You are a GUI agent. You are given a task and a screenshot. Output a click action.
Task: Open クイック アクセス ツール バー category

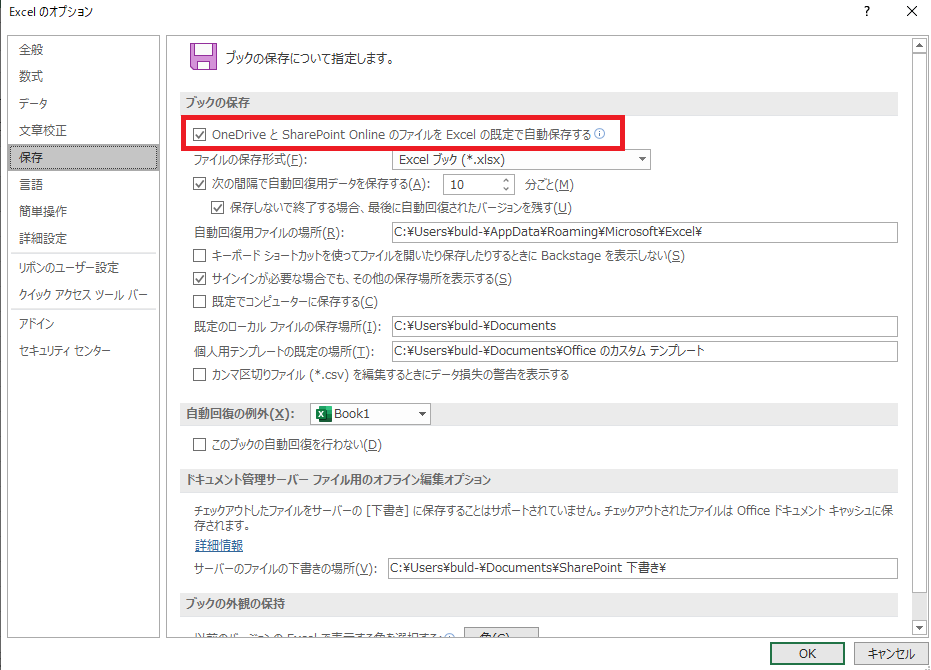(84, 295)
